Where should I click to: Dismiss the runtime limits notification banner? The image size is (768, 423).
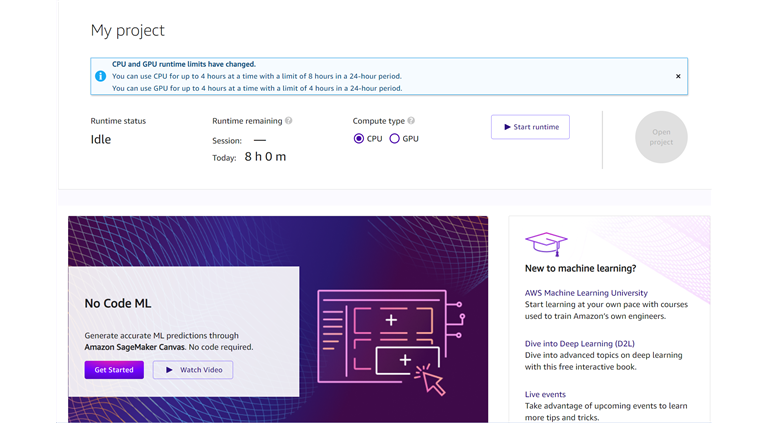[x=677, y=76]
